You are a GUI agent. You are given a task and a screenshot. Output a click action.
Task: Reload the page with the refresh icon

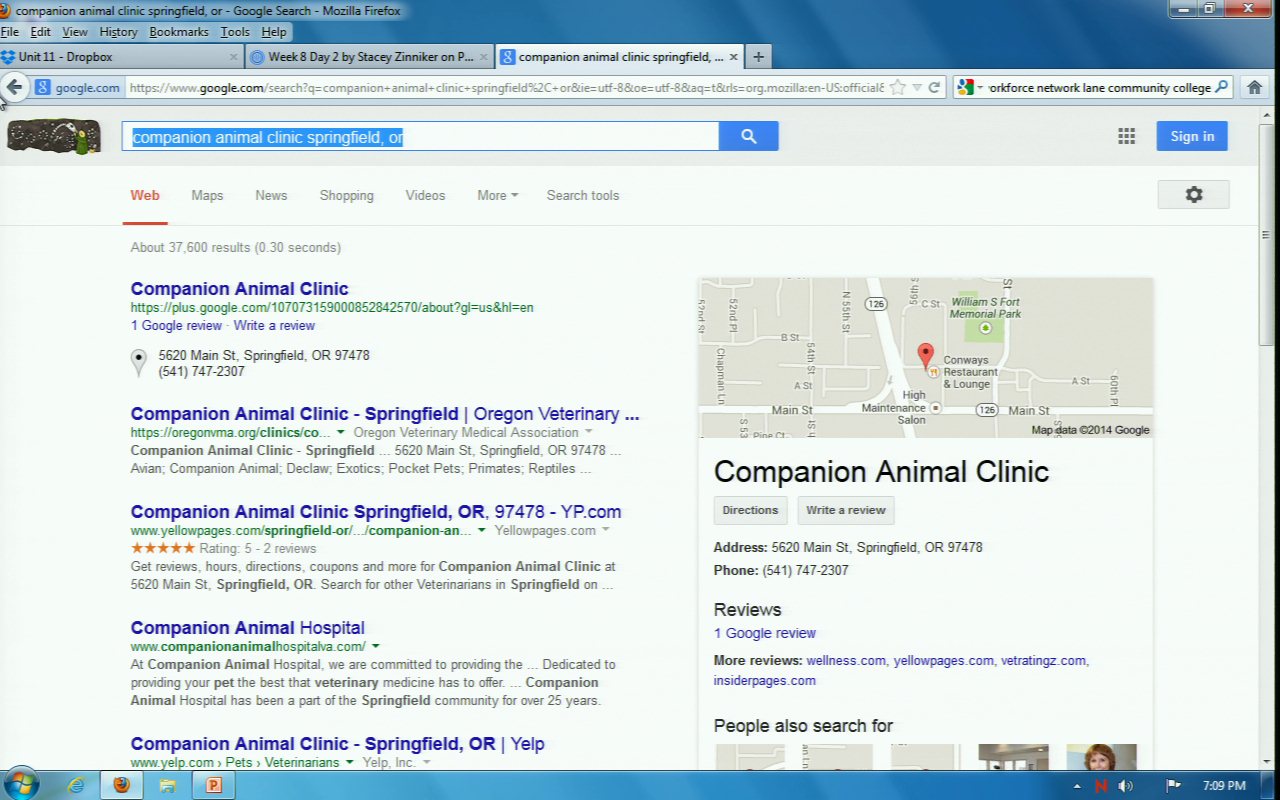(934, 87)
